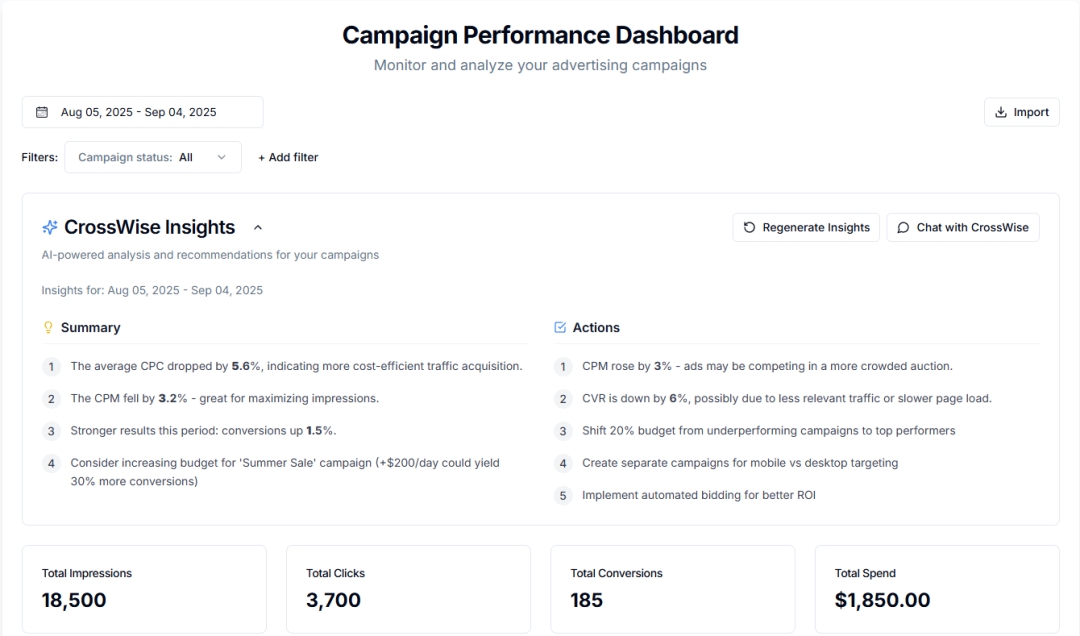Click action item about automated bidding
Screen dimensions: 1080x636
698,495
